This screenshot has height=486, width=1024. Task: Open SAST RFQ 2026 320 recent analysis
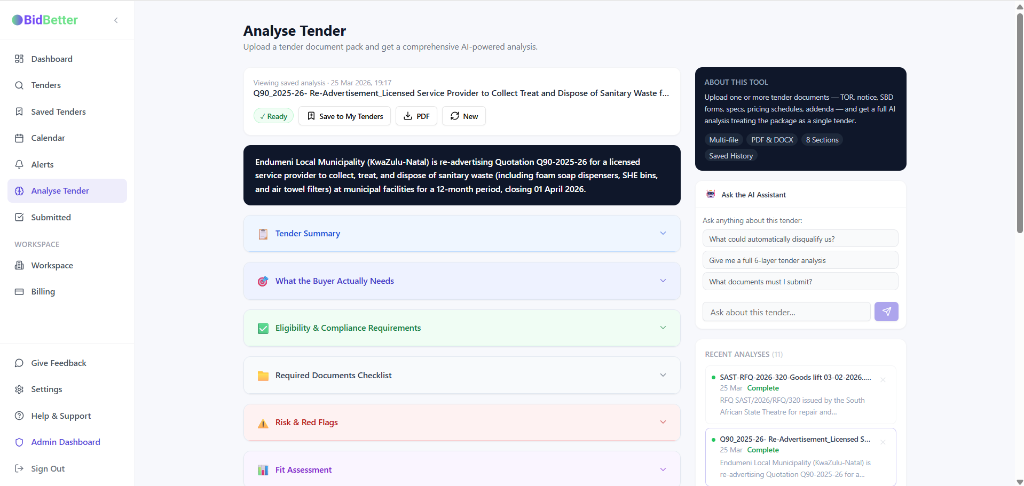[x=801, y=396]
